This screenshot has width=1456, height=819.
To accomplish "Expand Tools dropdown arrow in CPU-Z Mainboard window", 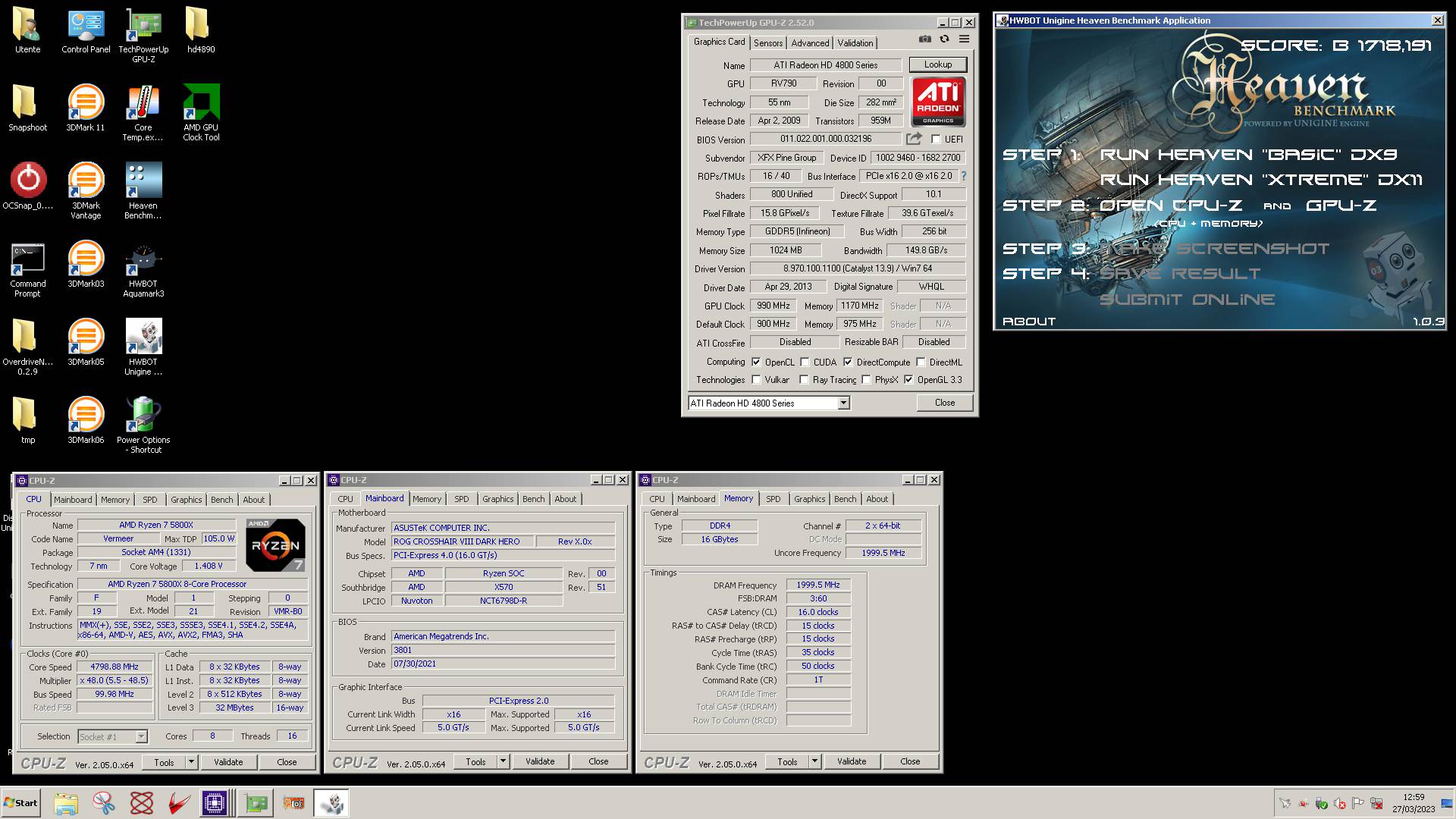I will 503,761.
